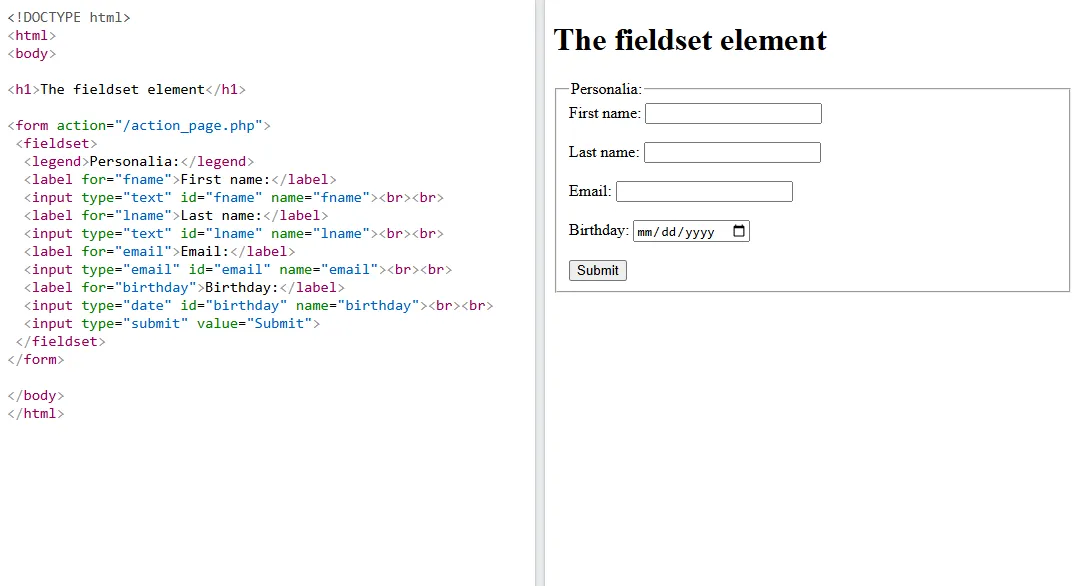This screenshot has height=586, width=1080.
Task: Click the "Birthday:" label in preview
Action: (598, 230)
